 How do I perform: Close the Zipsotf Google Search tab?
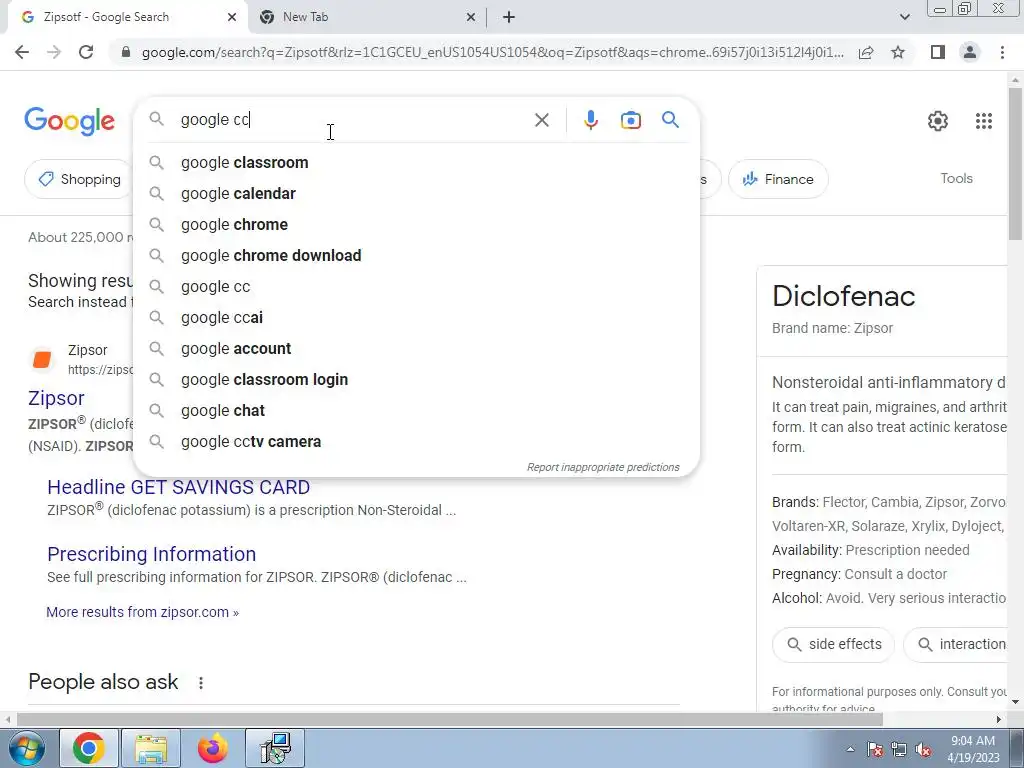point(232,18)
